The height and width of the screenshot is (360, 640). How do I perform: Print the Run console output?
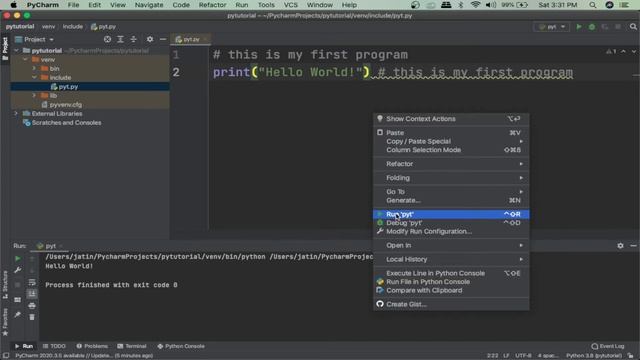coord(32,305)
